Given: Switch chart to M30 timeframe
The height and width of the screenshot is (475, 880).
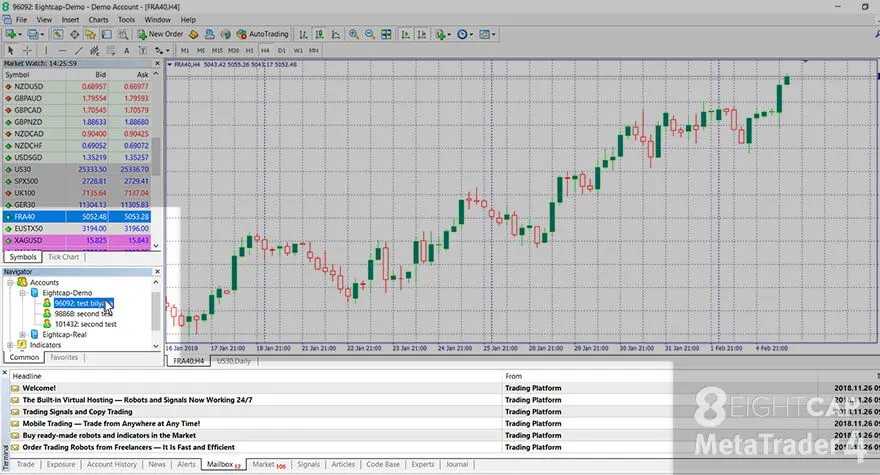Looking at the screenshot, I should click(233, 51).
